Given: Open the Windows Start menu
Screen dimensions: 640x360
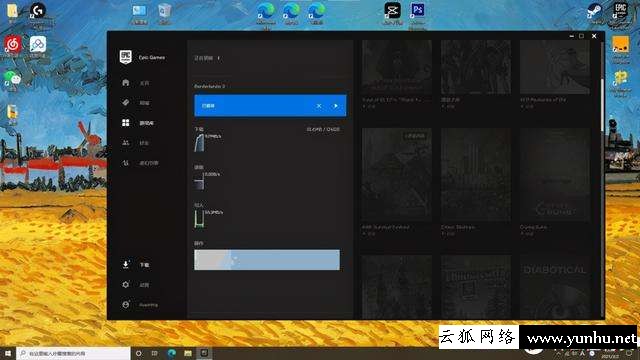Looking at the screenshot, I should 8,353.
